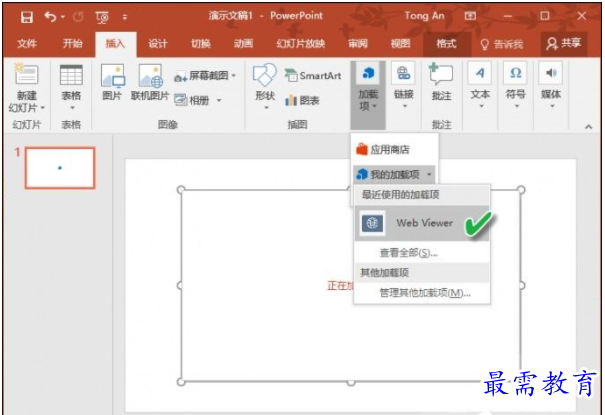Click the bottom-left handle of the add-in frame
The width and height of the screenshot is (605, 415).
[x=181, y=382]
